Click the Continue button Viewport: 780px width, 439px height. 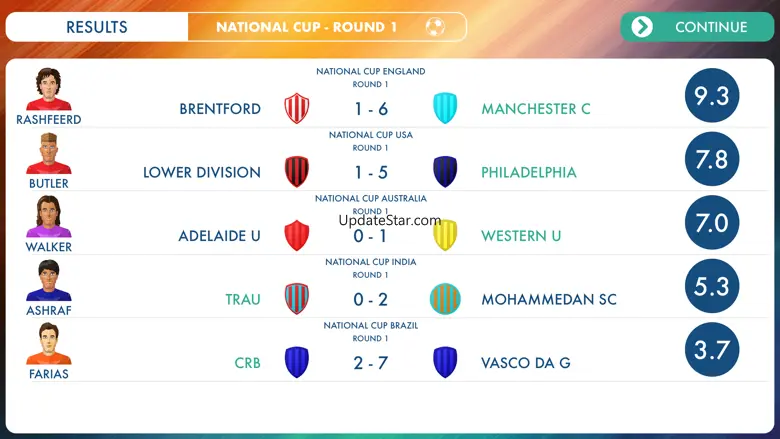point(697,27)
